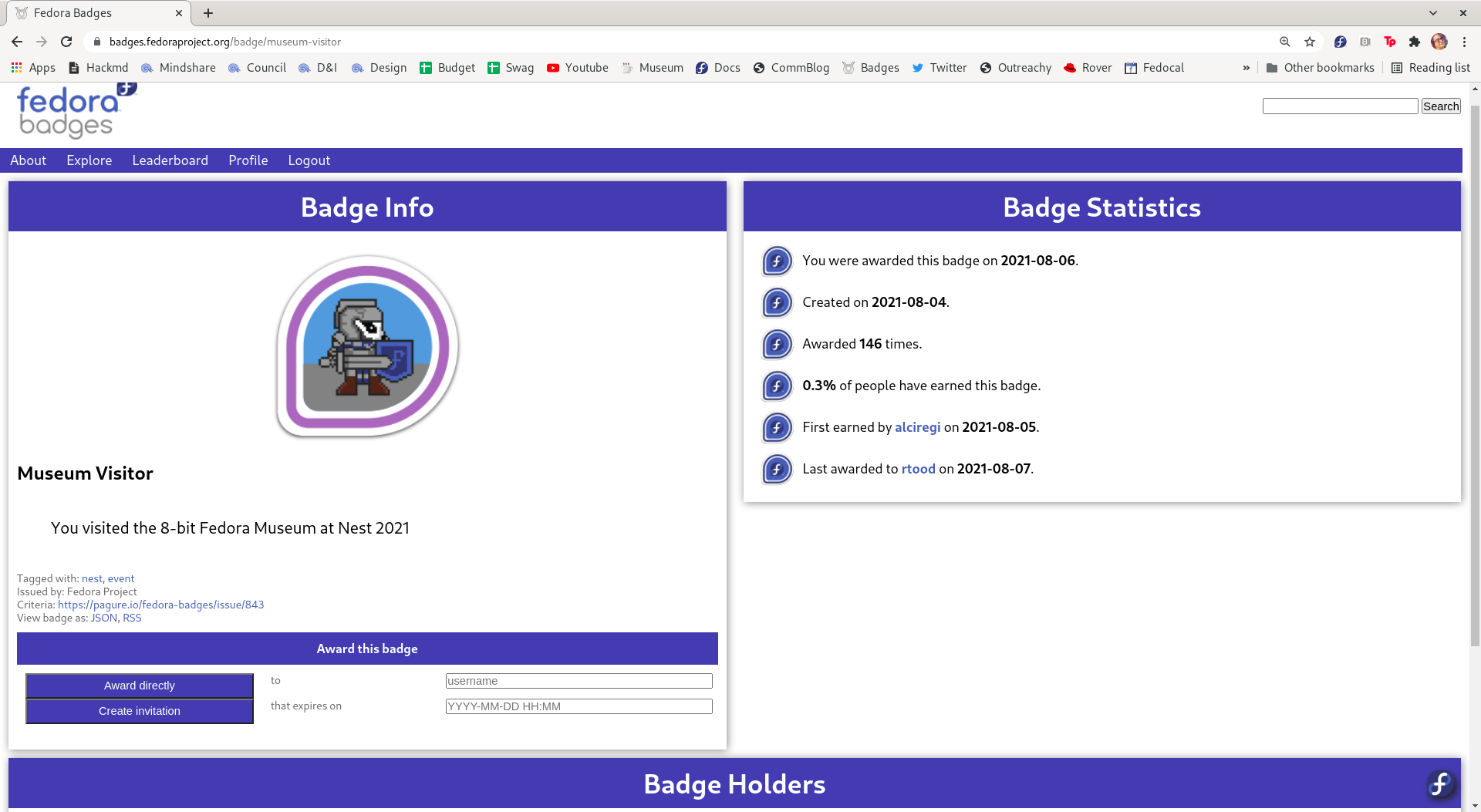Open the Explore menu item
The image size is (1481, 812).
pyautogui.click(x=89, y=160)
